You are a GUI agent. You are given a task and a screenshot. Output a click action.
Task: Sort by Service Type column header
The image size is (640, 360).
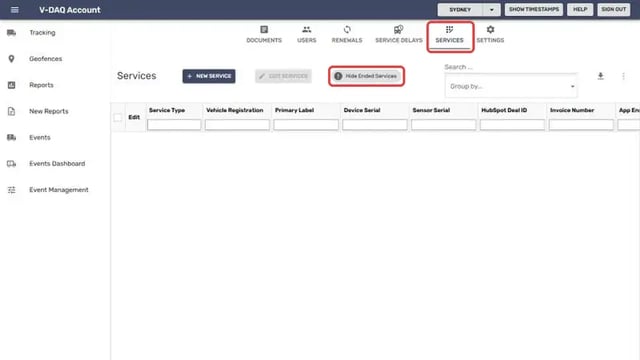click(167, 110)
